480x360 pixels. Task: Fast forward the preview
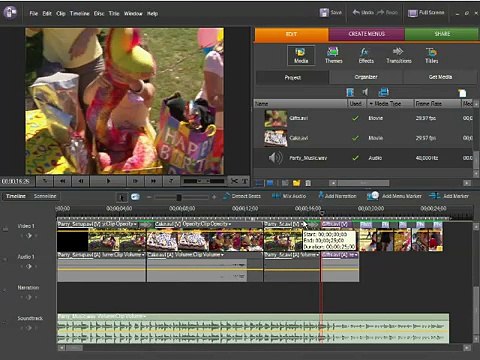153,181
